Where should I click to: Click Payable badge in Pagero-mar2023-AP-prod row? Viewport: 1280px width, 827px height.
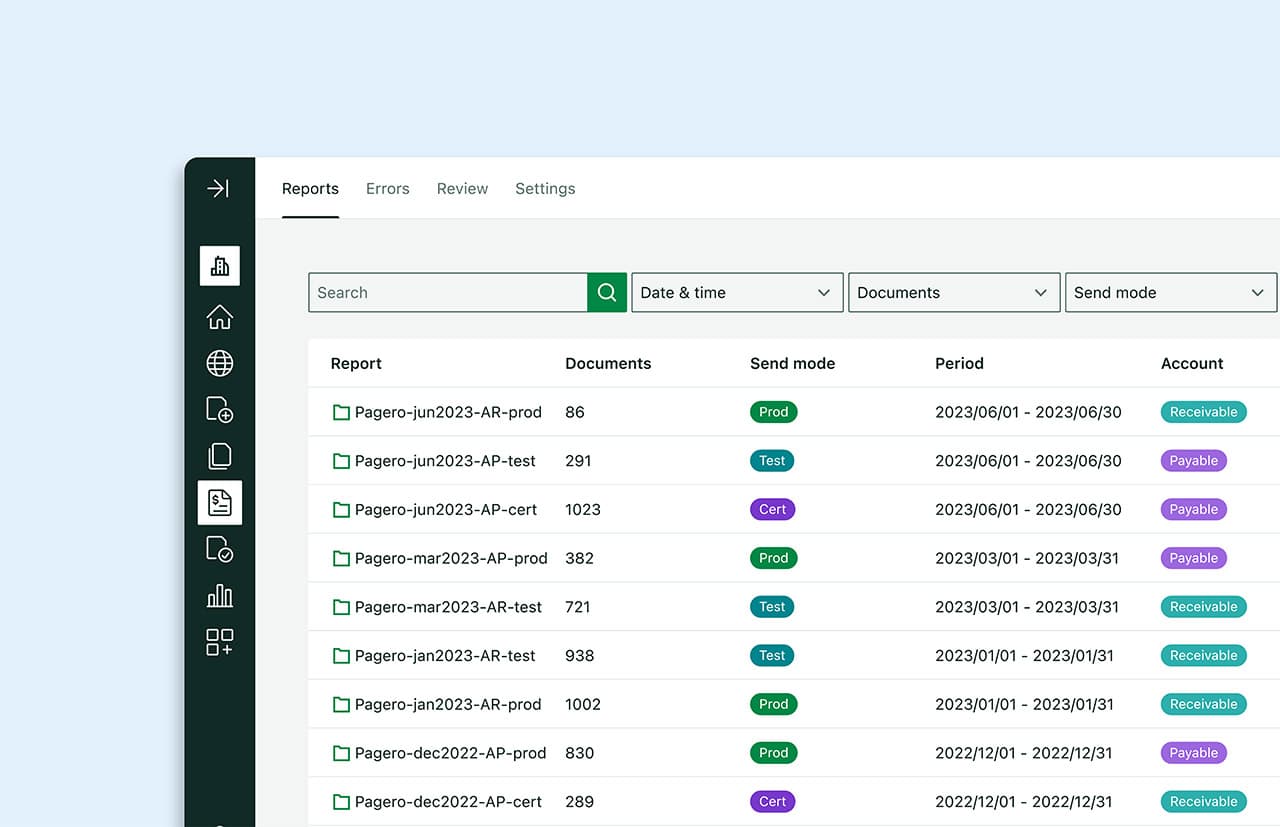1194,558
